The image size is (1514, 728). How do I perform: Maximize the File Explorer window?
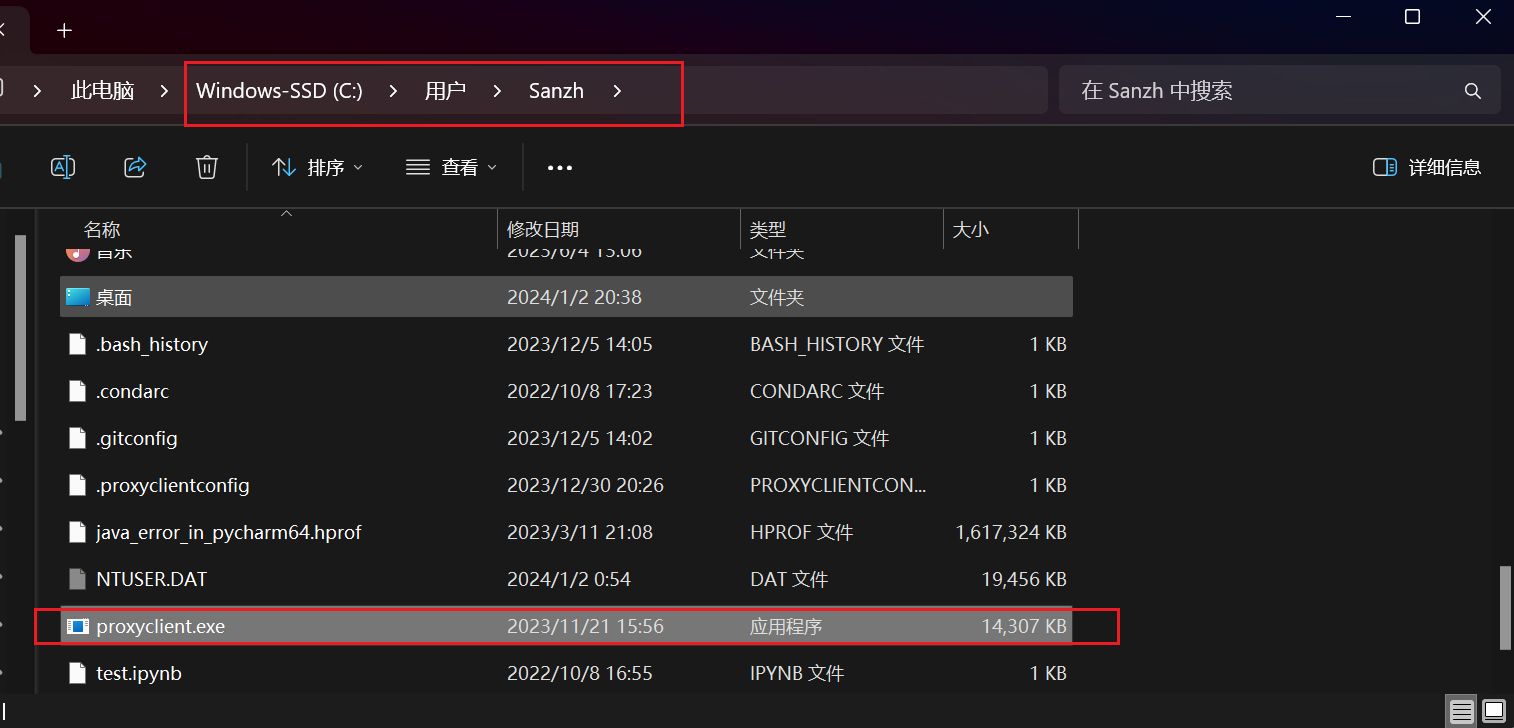1412,17
